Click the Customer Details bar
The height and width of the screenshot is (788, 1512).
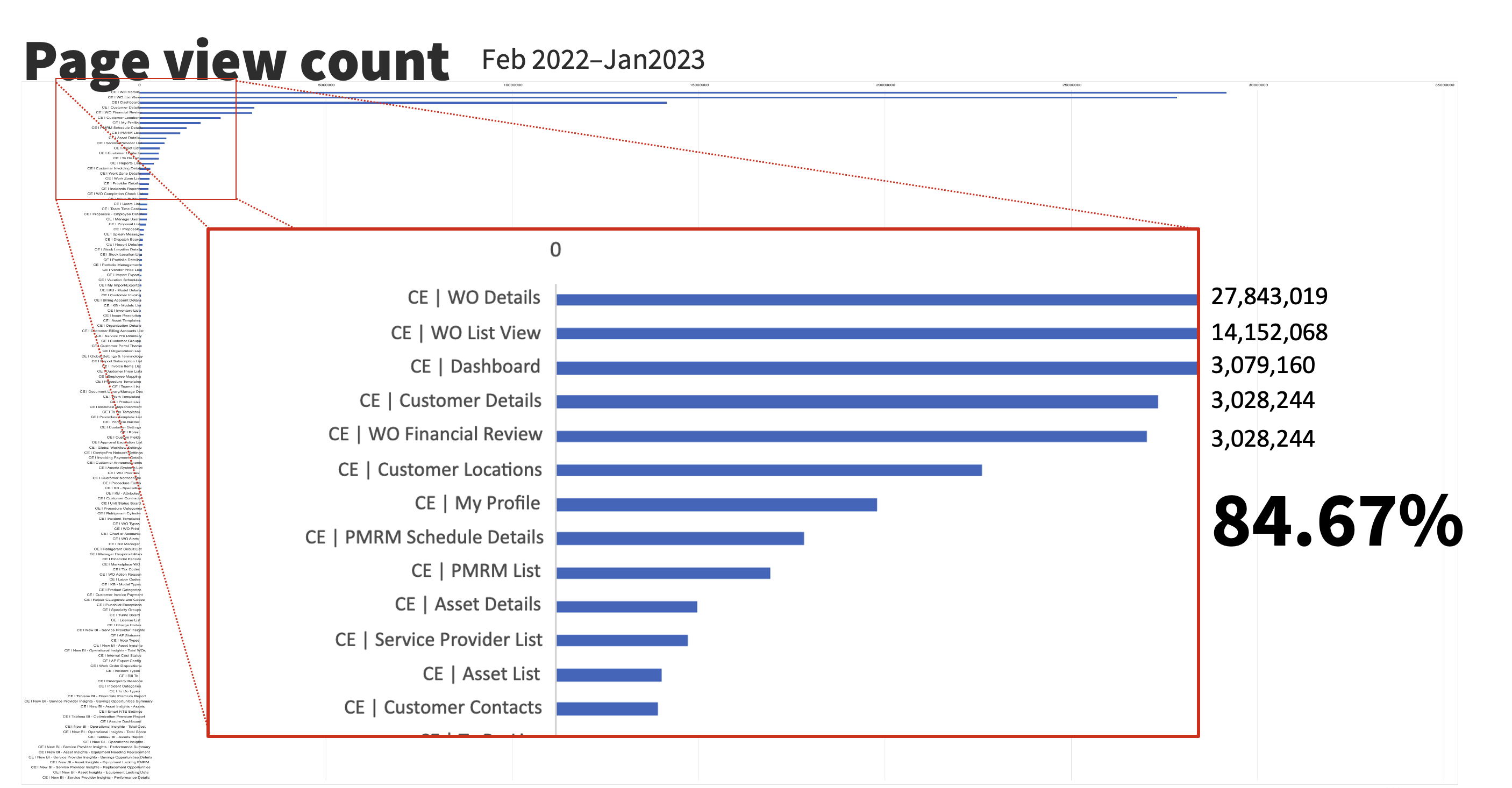tap(857, 402)
